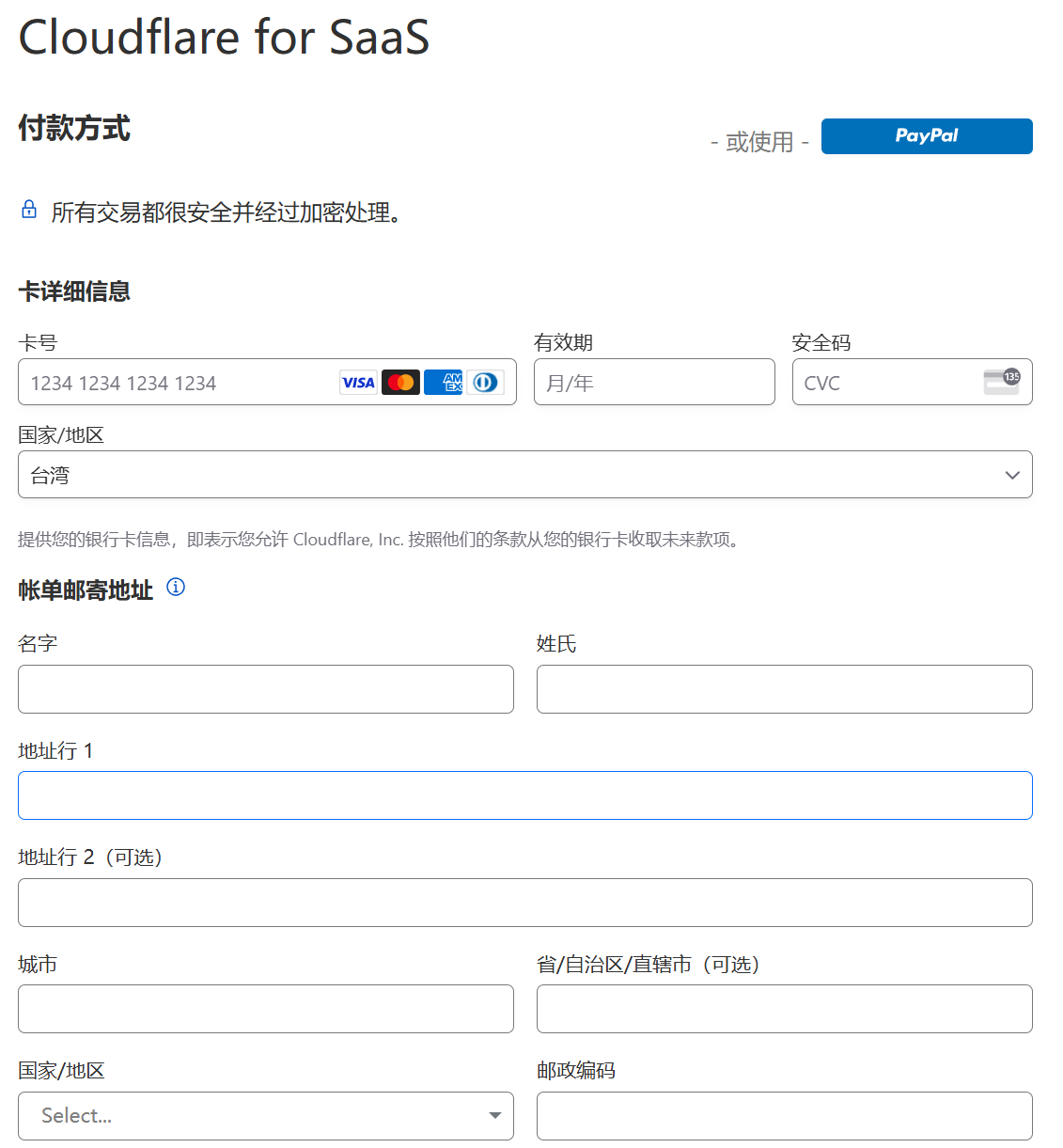
Task: Click the Visa card icon
Action: 358,382
